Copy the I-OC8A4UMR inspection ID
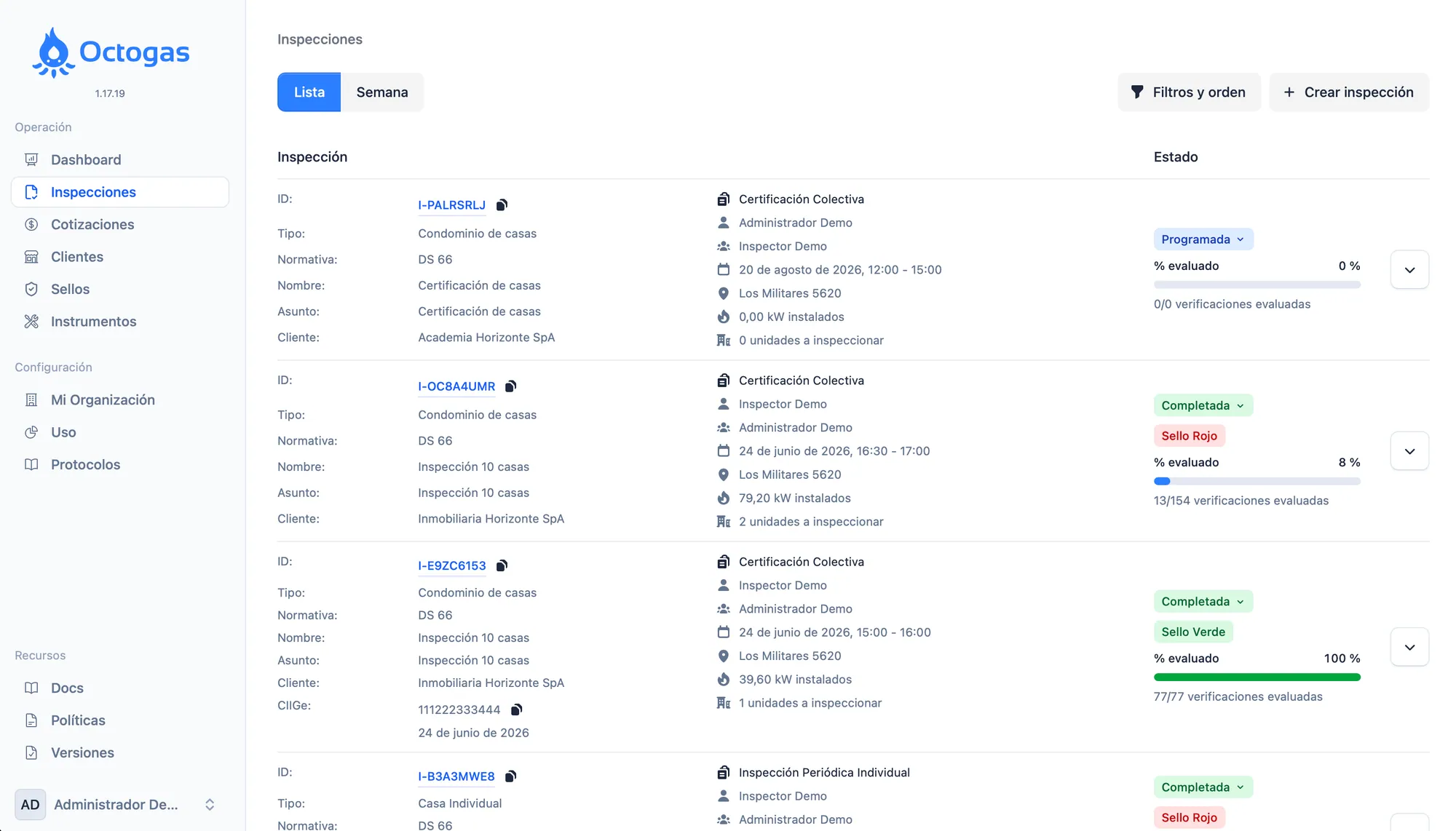Image resolution: width=1456 pixels, height=831 pixels. (511, 386)
